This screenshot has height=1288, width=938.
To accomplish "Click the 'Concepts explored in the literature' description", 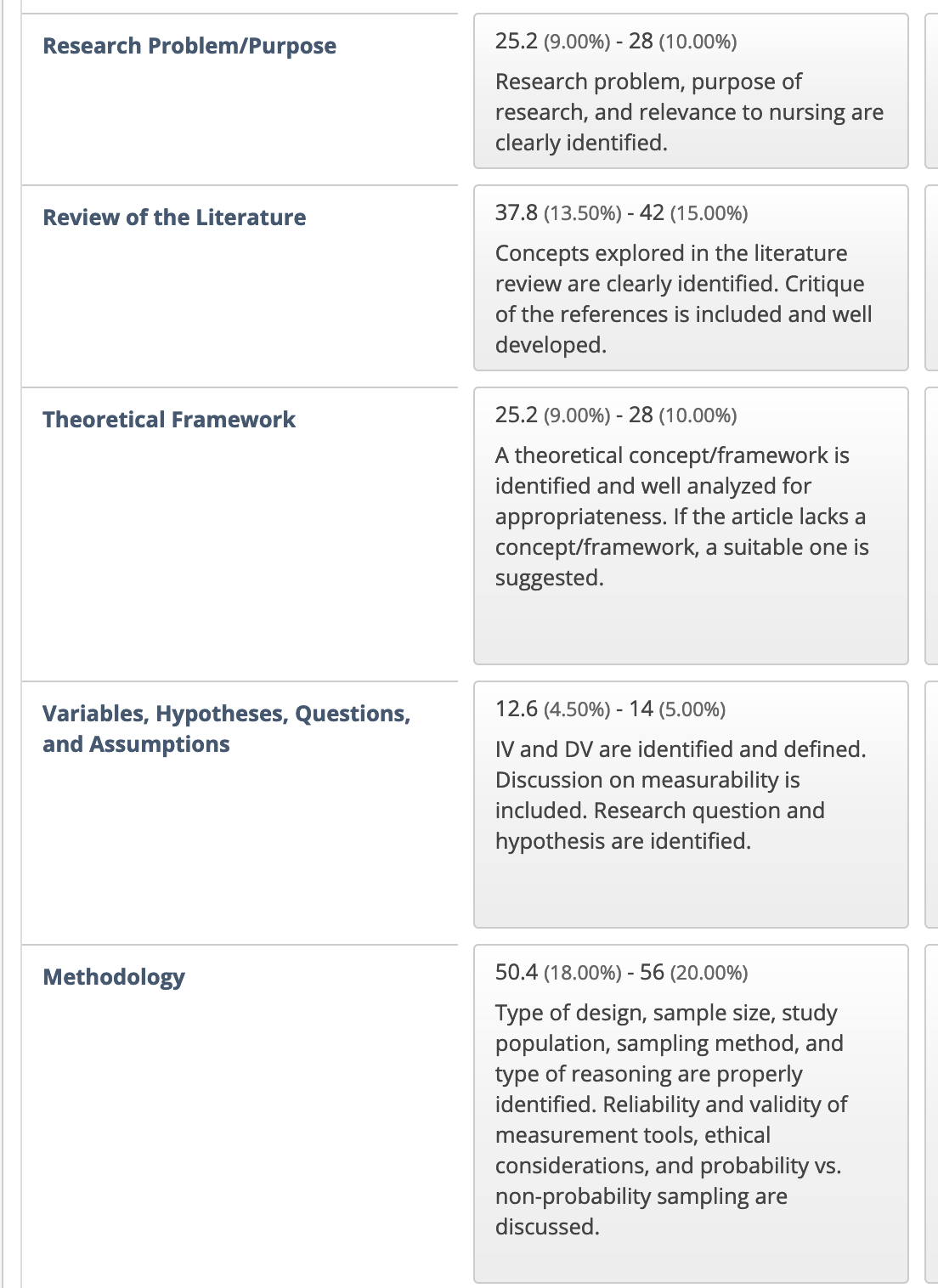I will pyautogui.click(x=684, y=299).
